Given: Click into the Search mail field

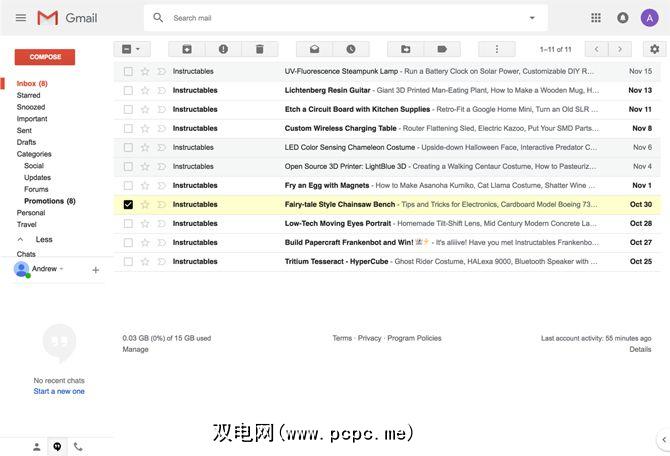Looking at the screenshot, I should pyautogui.click(x=346, y=18).
